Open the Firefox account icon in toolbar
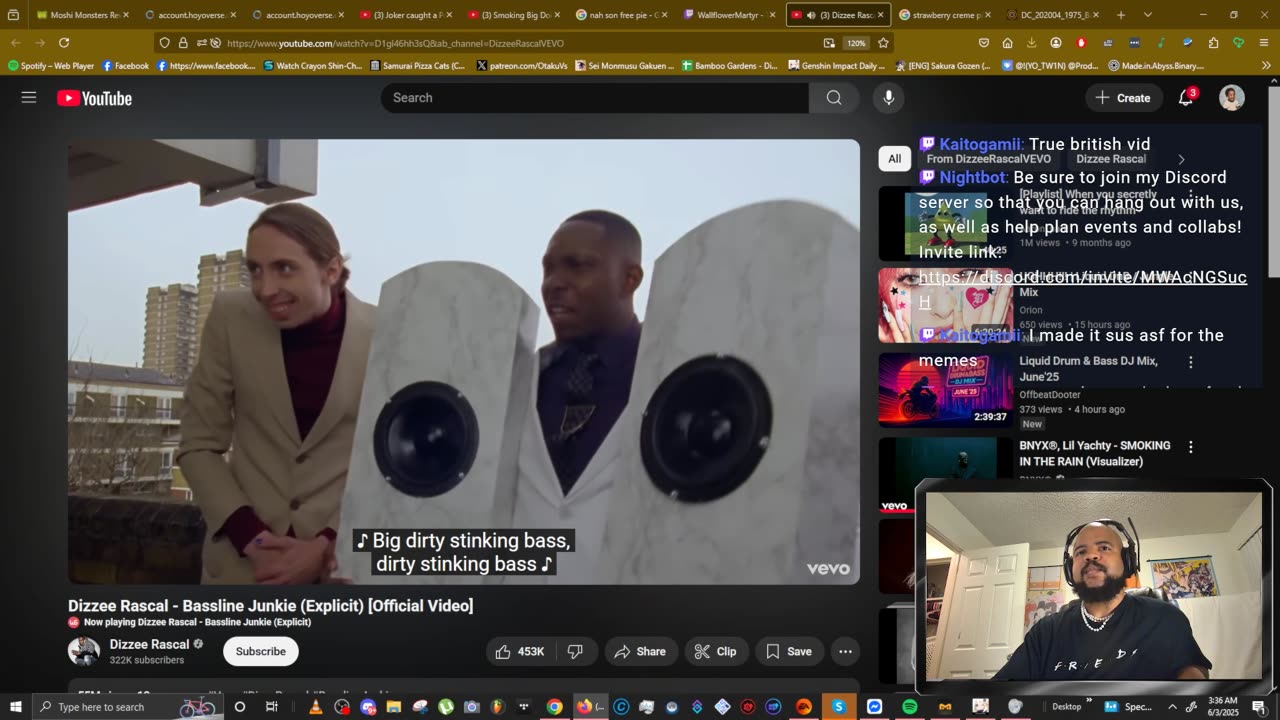This screenshot has height=720, width=1280. point(1056,43)
